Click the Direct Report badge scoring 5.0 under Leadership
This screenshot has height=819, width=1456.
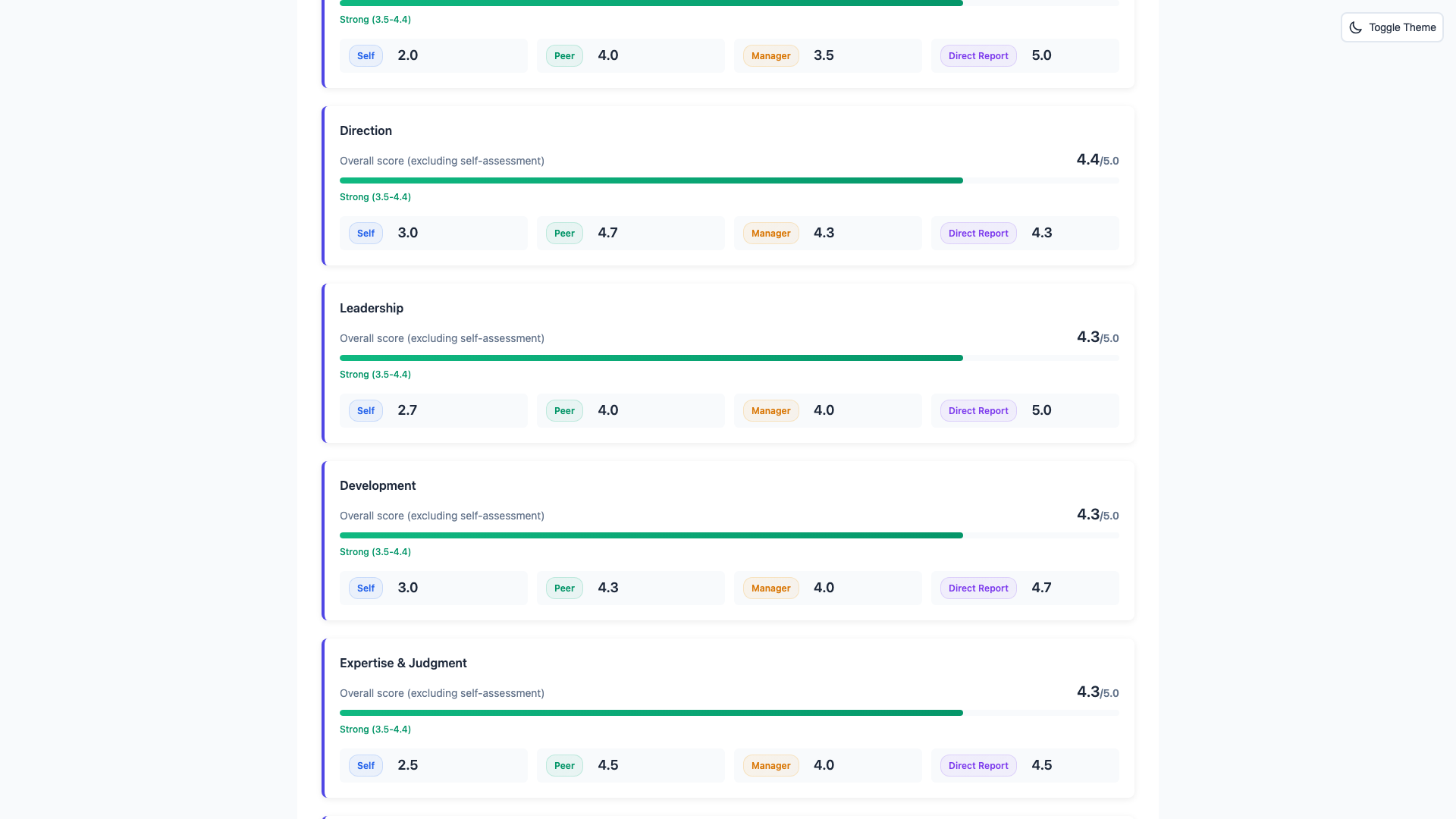[x=977, y=410]
